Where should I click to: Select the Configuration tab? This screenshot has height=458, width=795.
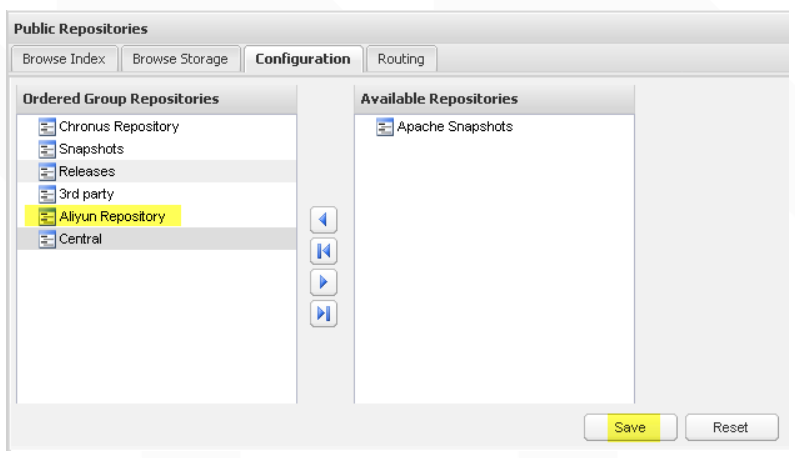click(303, 59)
